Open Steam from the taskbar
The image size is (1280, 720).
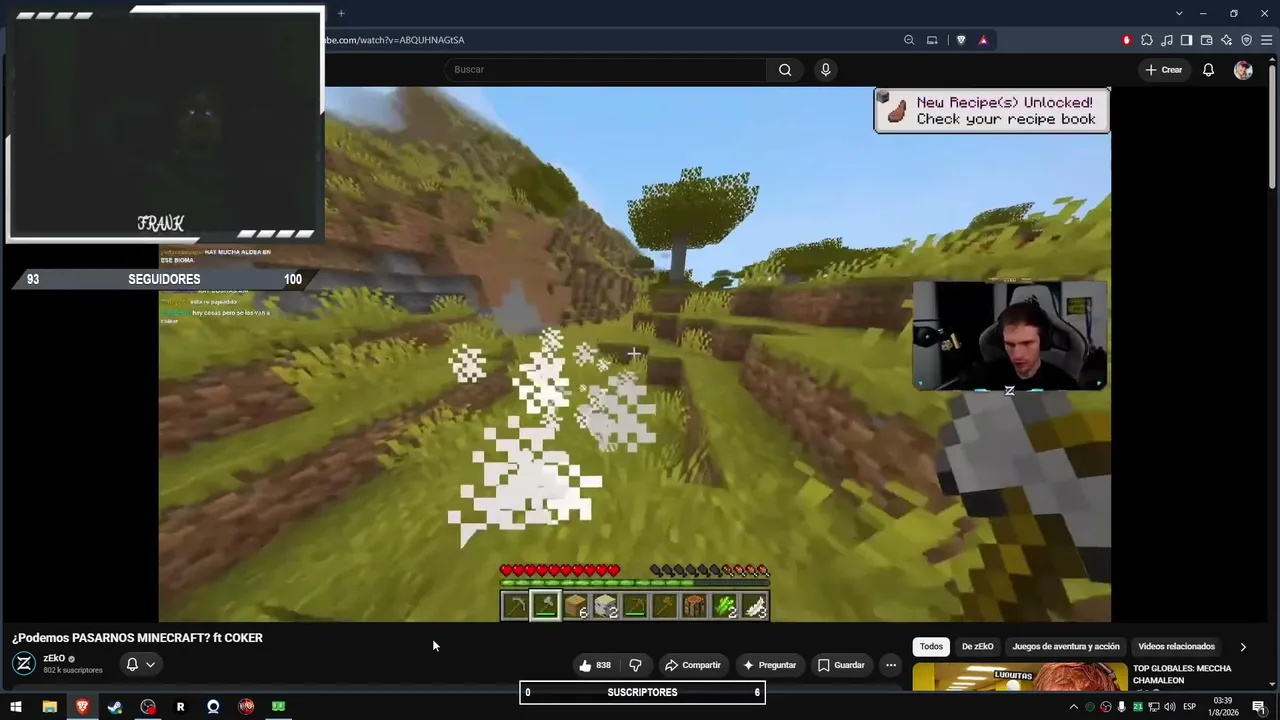[x=115, y=707]
